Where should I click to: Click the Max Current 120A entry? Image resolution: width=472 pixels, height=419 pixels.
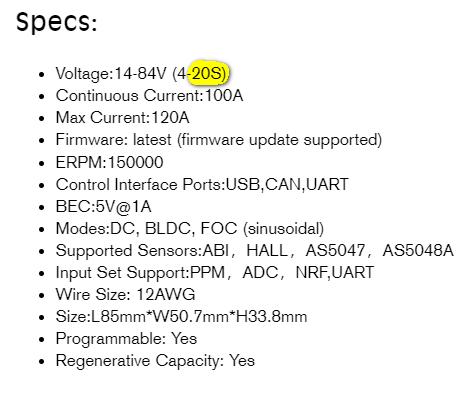[122, 118]
